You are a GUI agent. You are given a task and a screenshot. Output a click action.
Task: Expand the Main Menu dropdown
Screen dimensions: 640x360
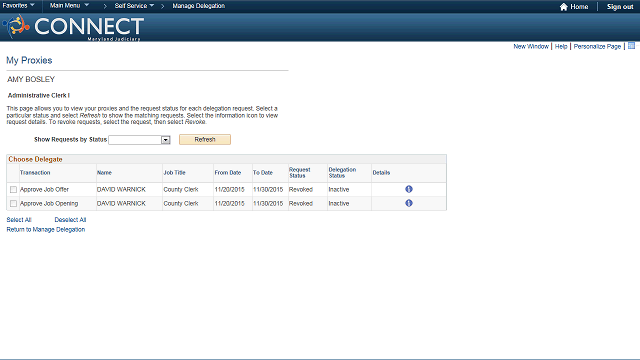[x=69, y=6]
